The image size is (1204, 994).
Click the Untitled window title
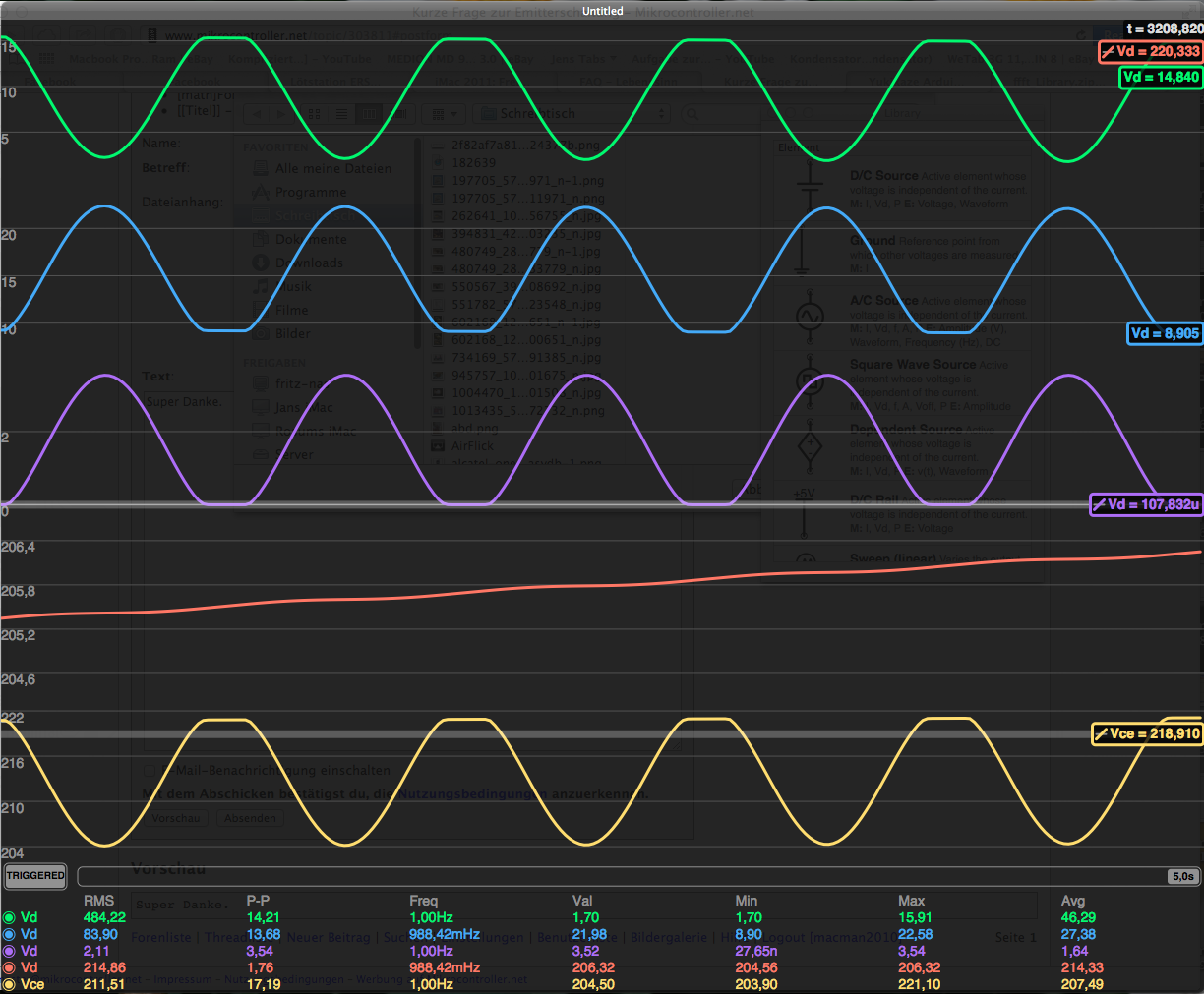[x=602, y=11]
